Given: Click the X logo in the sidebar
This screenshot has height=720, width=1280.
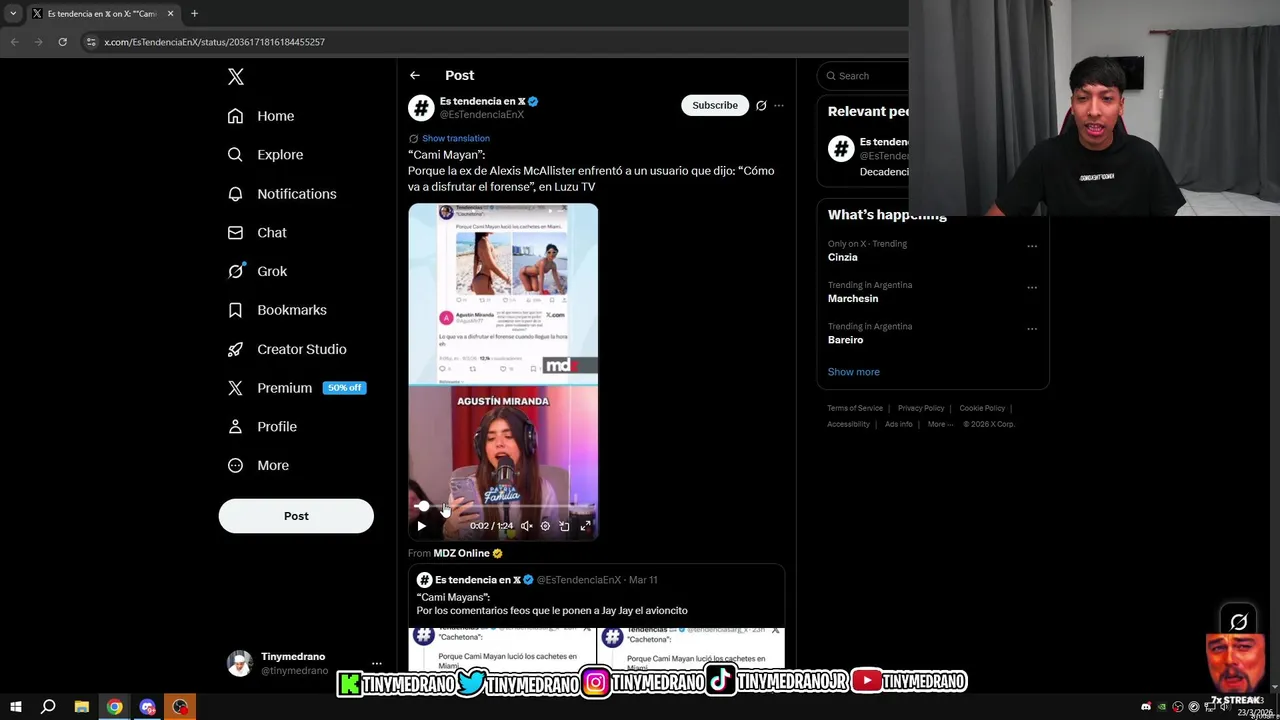Looking at the screenshot, I should pos(236,77).
